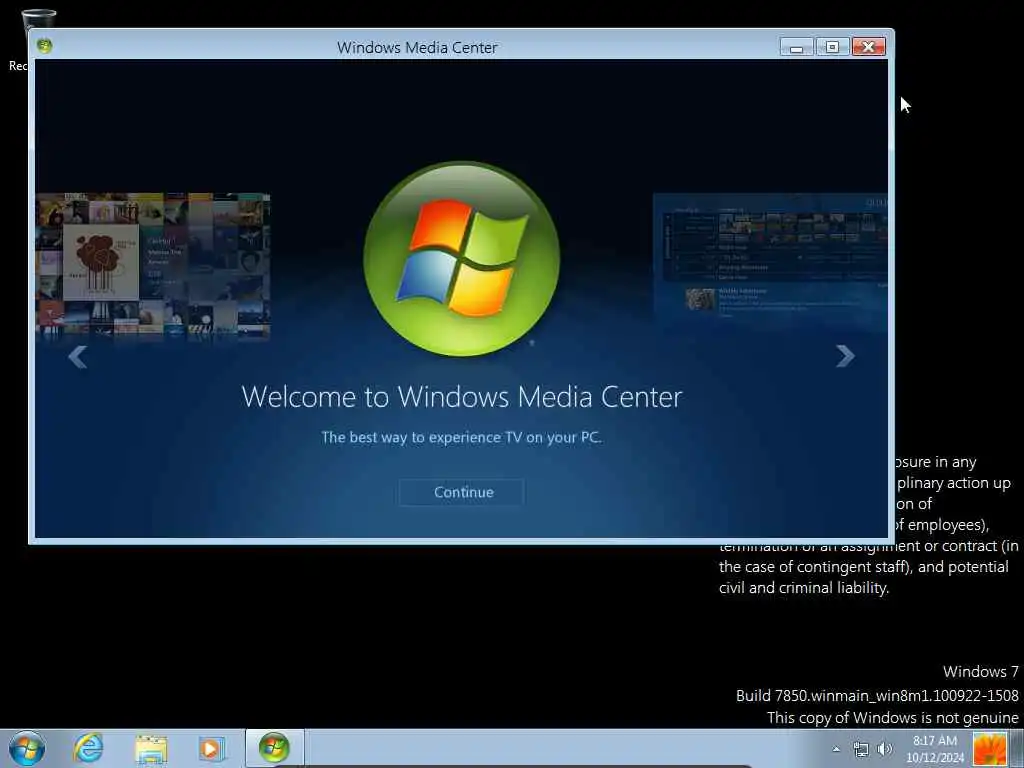The height and width of the screenshot is (768, 1024).
Task: Open network status tray icon
Action: [x=861, y=749]
